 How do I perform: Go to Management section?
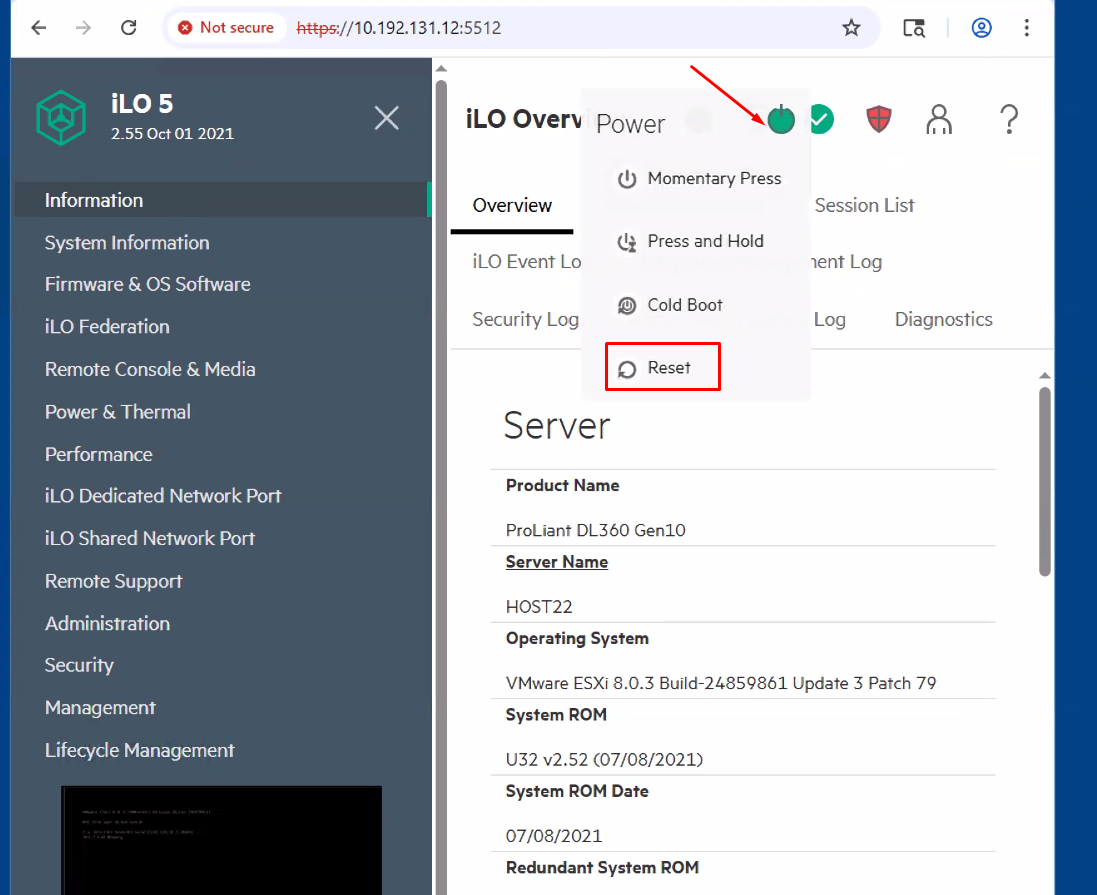click(x=100, y=708)
